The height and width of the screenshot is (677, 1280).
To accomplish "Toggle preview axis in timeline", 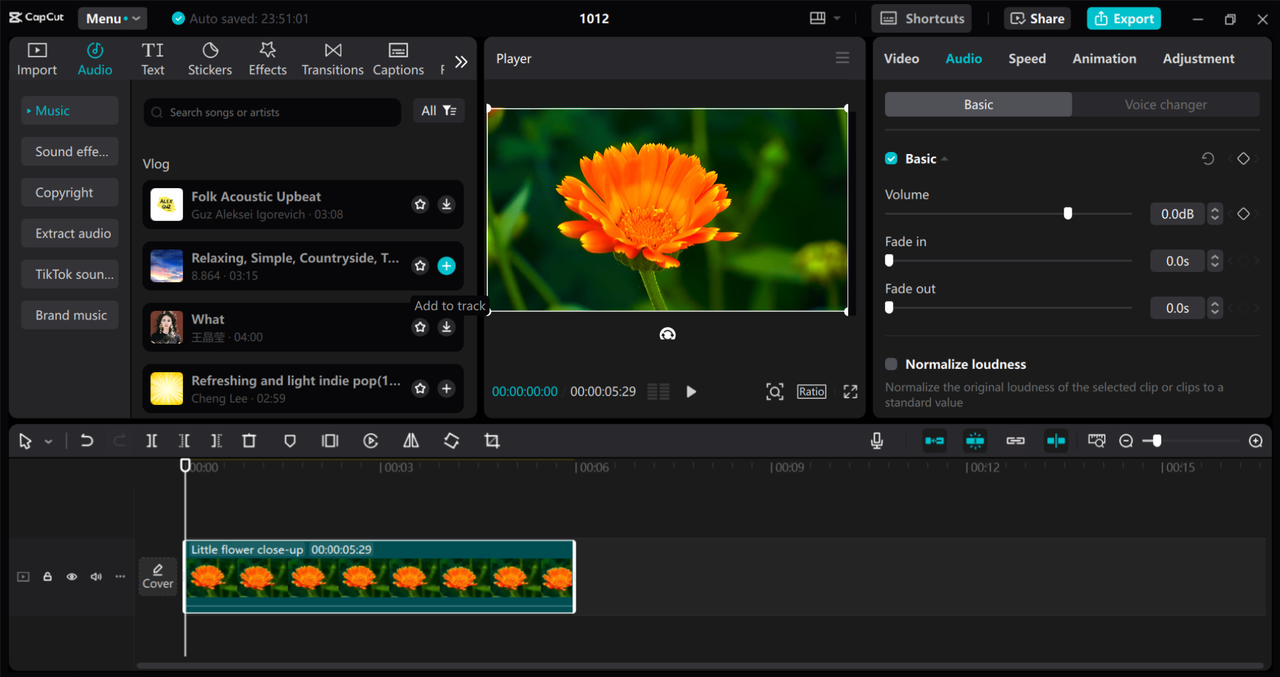I will [1056, 441].
